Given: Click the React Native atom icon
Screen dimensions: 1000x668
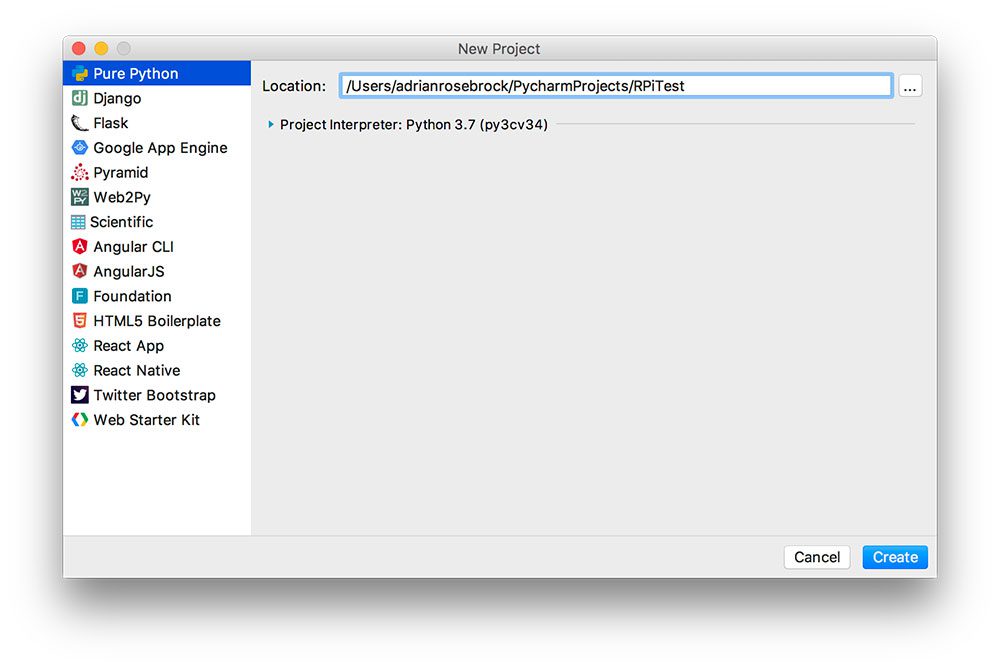Looking at the screenshot, I should click(x=80, y=370).
